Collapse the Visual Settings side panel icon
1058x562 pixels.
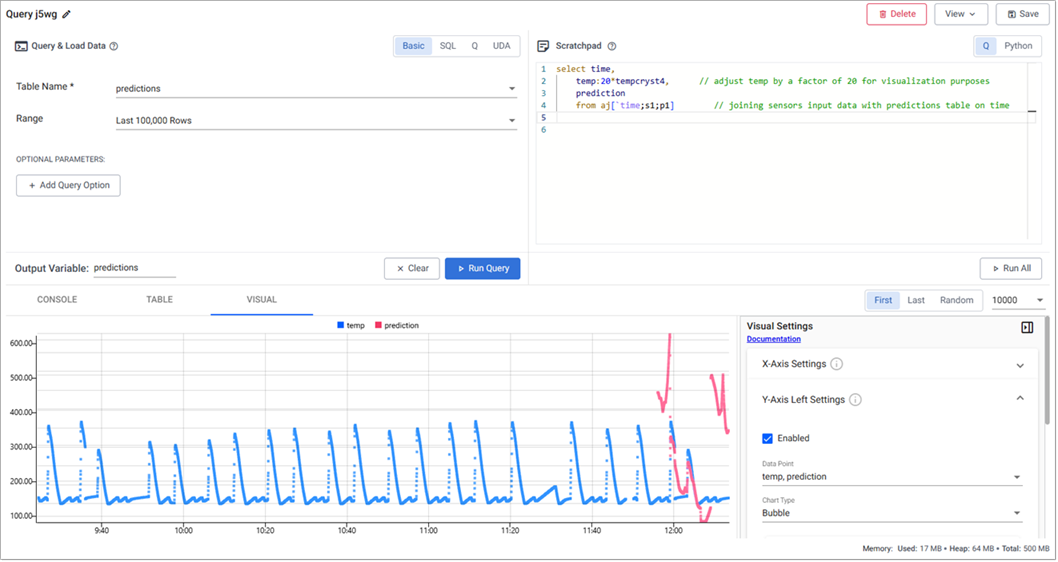tap(1027, 327)
